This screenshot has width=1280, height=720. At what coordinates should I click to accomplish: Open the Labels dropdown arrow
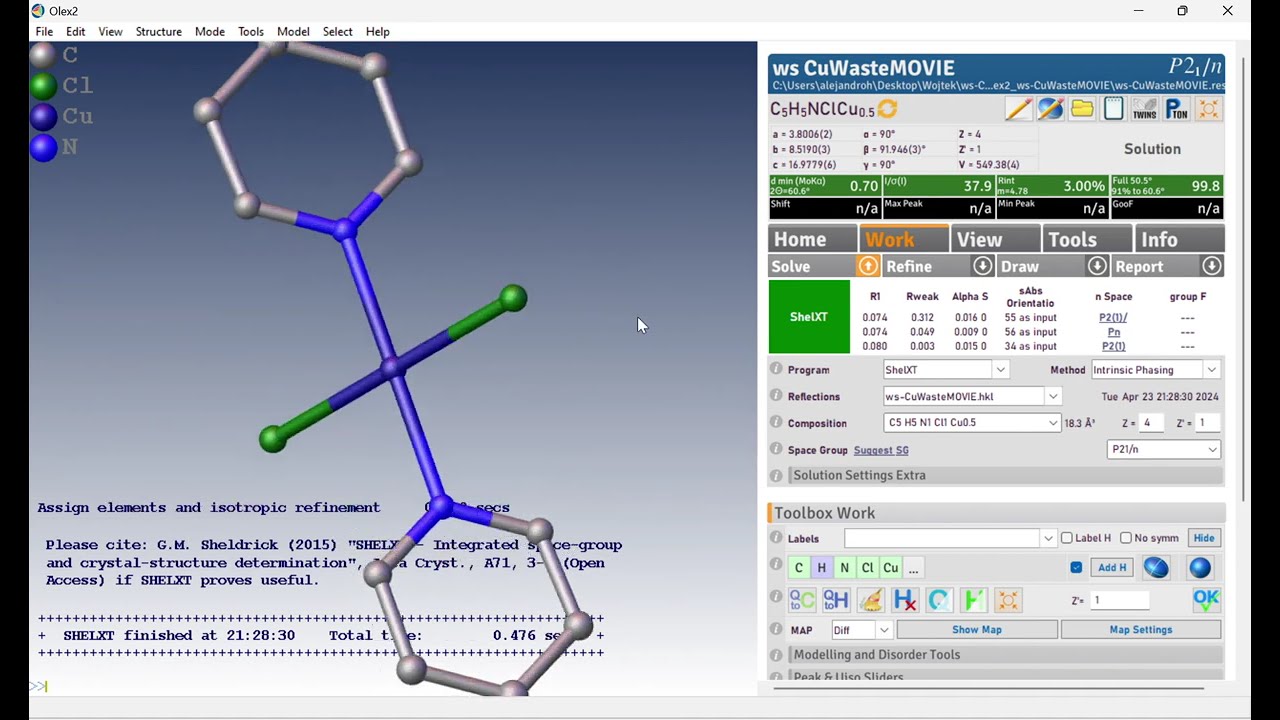[x=1048, y=538]
